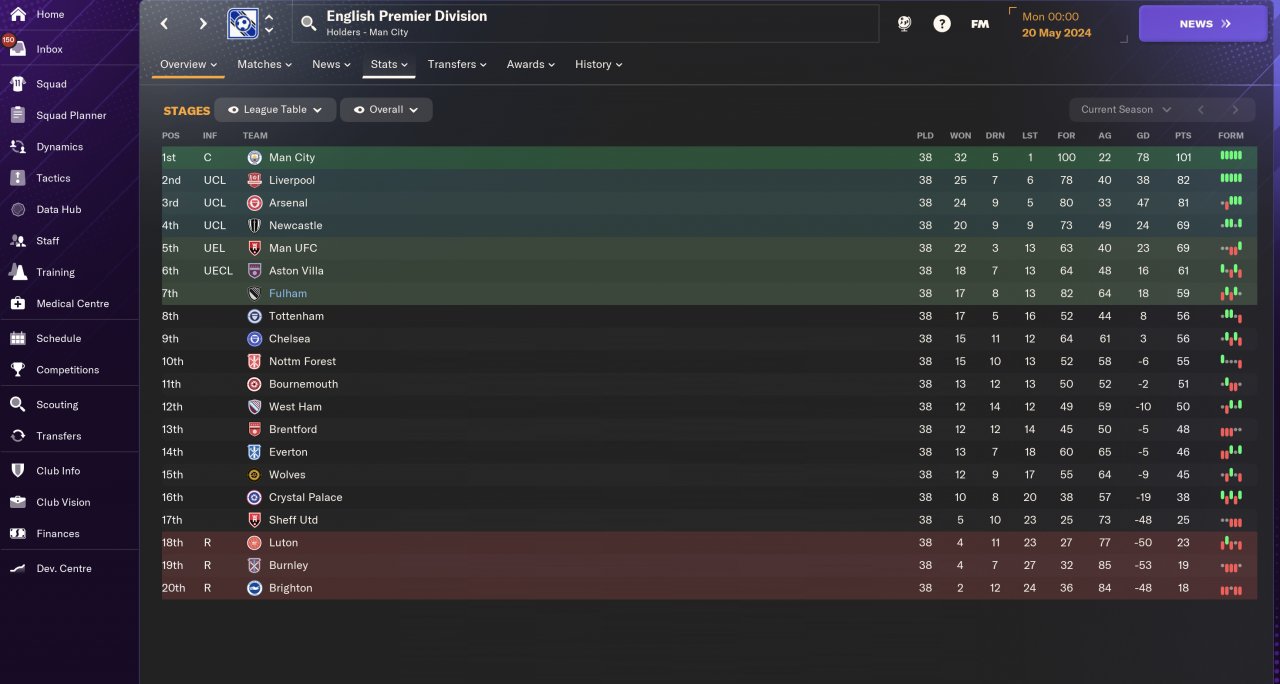Open the Transfers tab menu
The height and width of the screenshot is (684, 1280).
[457, 64]
